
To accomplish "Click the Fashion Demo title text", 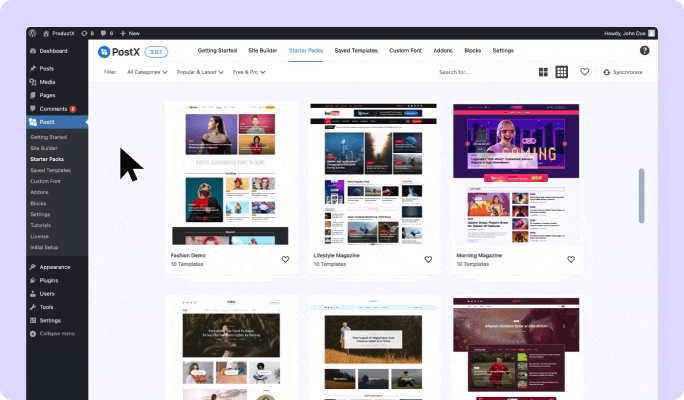I will (188, 255).
